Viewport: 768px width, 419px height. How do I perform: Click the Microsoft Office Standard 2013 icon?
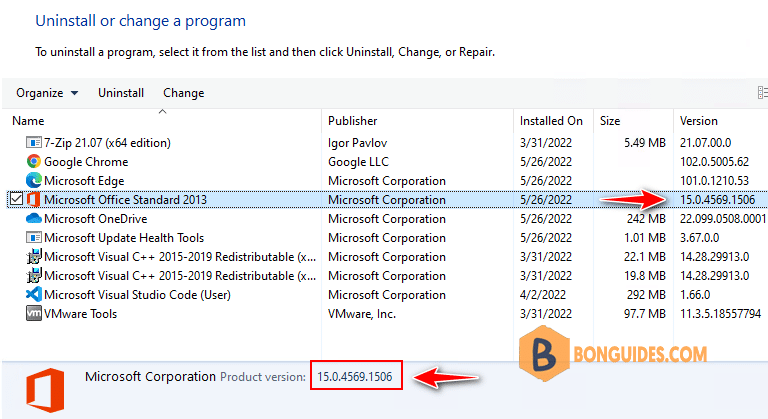tap(33, 199)
